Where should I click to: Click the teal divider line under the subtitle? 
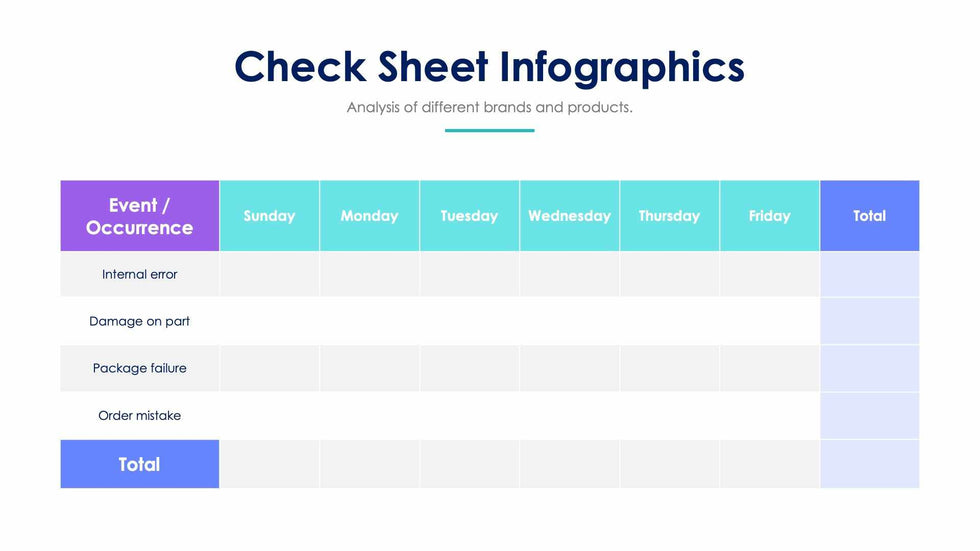489,130
